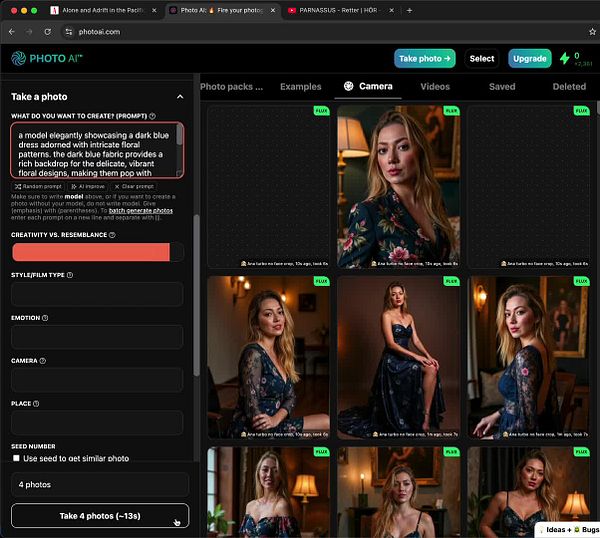The height and width of the screenshot is (538, 600).
Task: Follow the batch generate photos link
Action: coord(140,211)
